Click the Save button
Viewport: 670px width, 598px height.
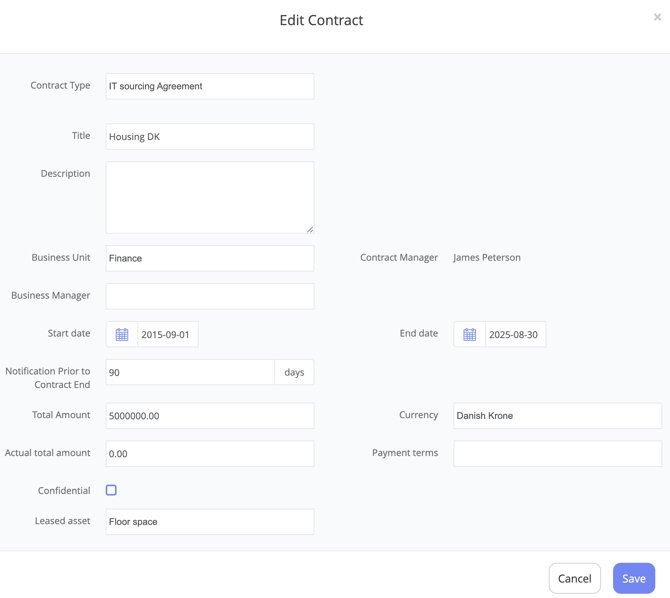coord(634,578)
